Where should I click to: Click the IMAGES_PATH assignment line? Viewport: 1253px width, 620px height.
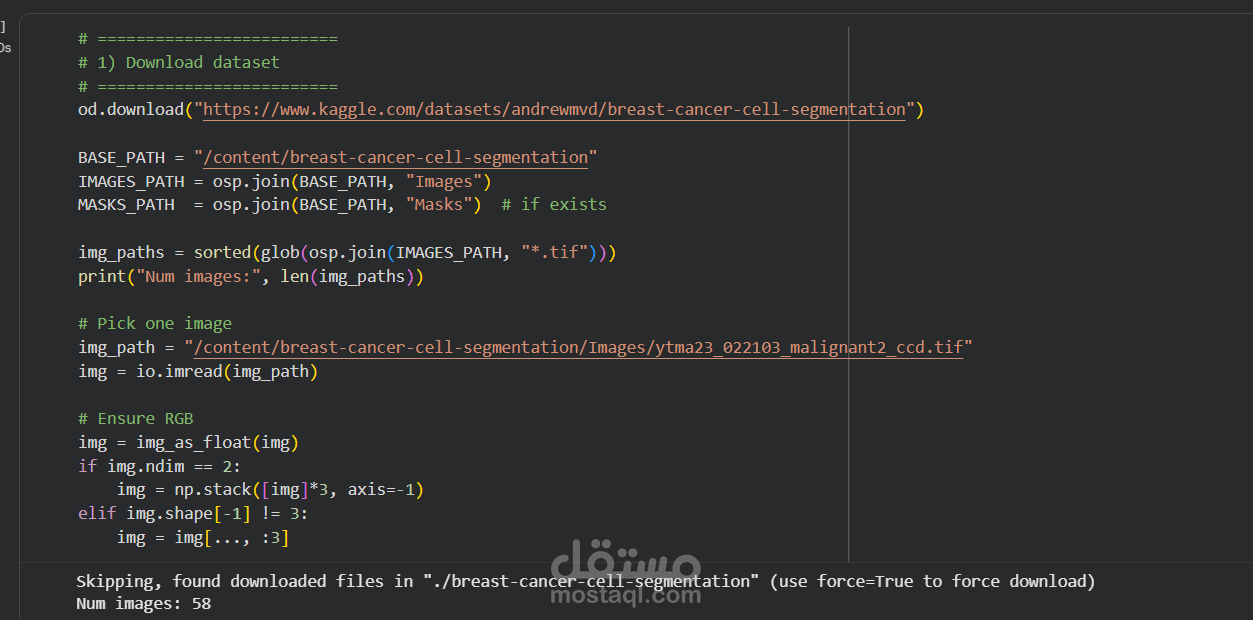[285, 181]
